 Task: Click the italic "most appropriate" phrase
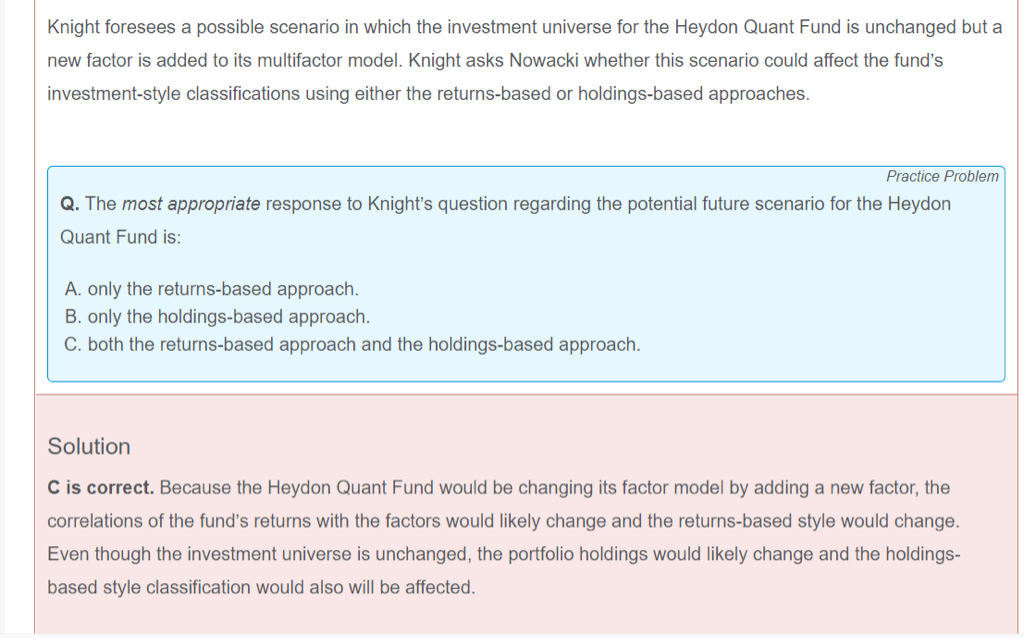point(191,204)
